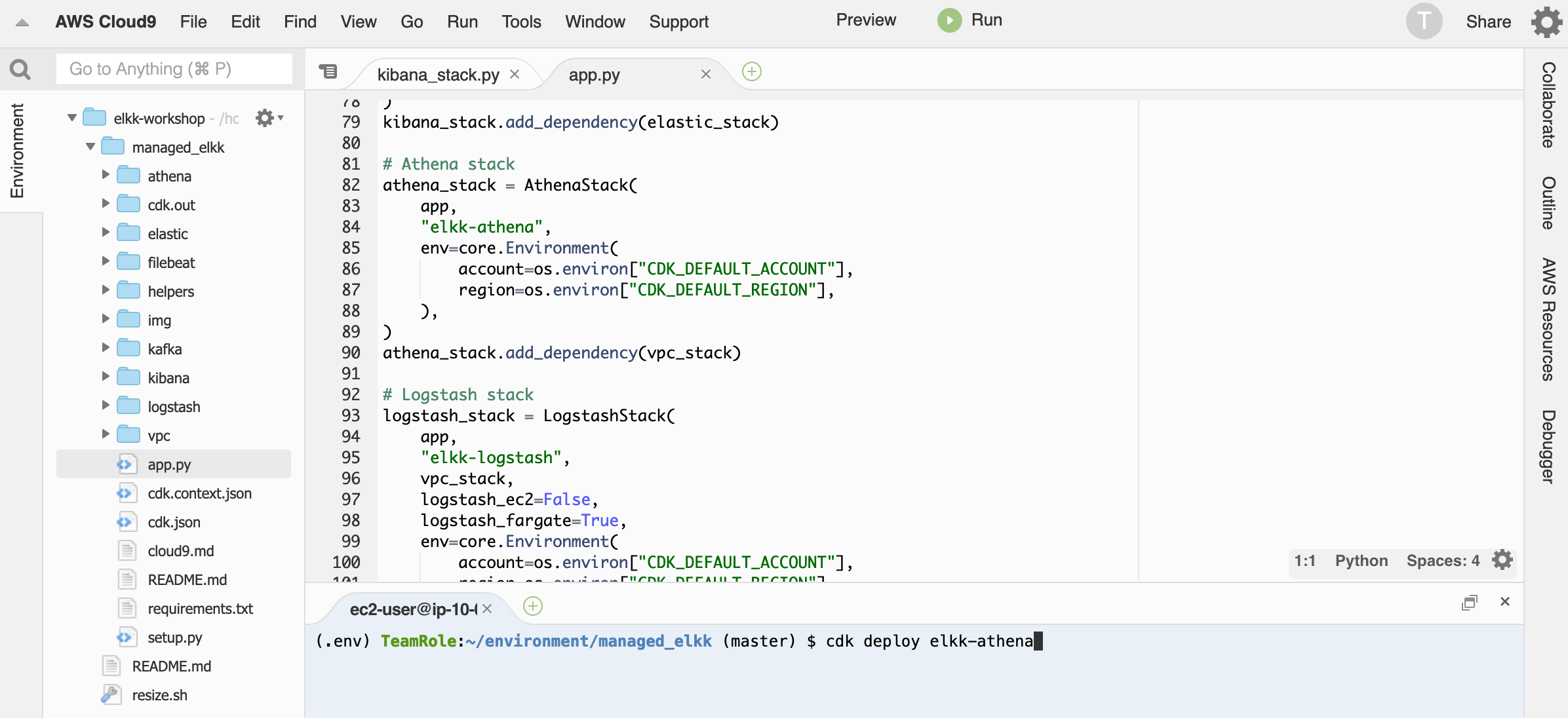Close the ec2-user terminal tab
Screen dimensions: 1568x718
(x=487, y=609)
